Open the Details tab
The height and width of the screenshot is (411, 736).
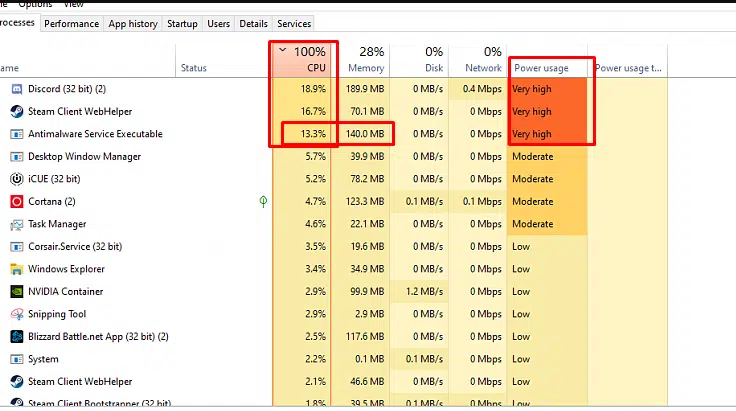click(x=253, y=24)
